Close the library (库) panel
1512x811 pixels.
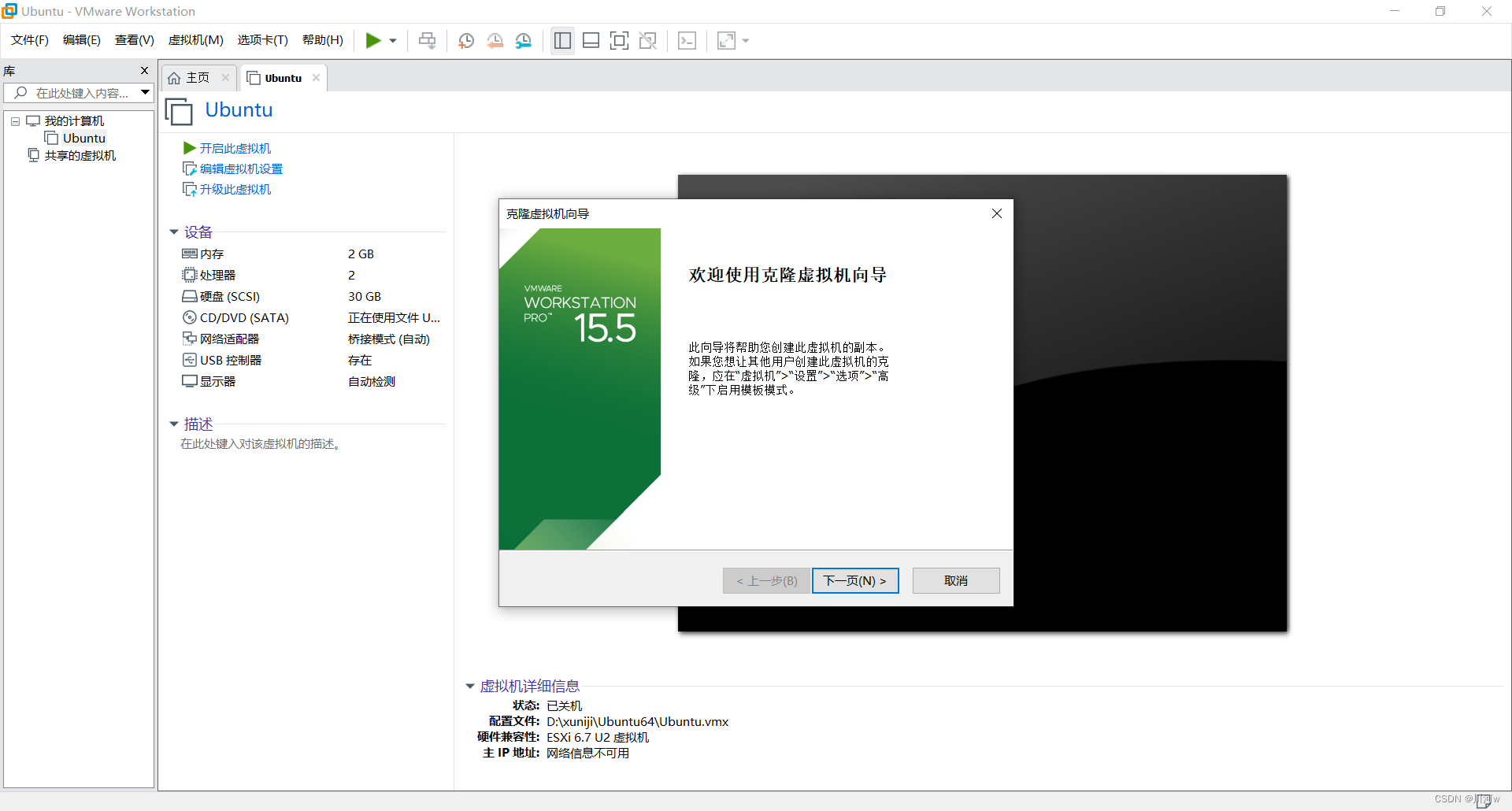144,70
